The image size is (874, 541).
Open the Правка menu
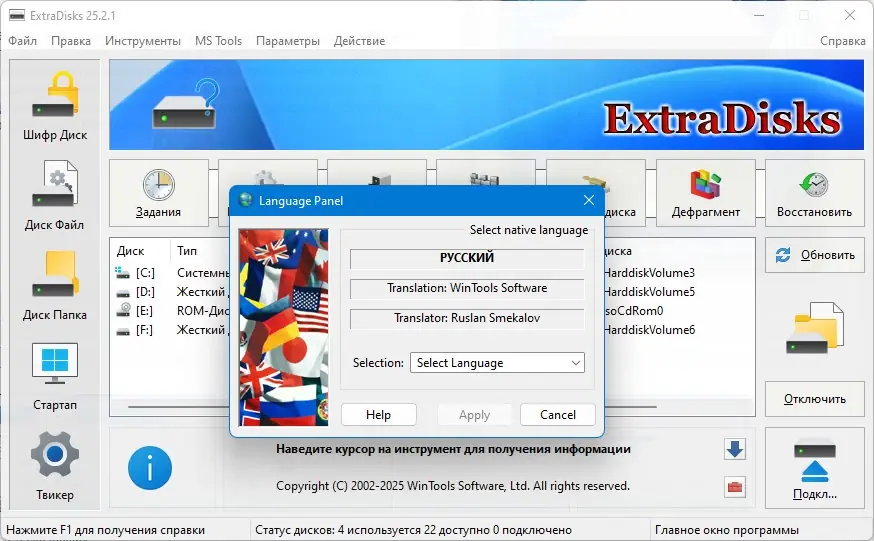point(71,41)
